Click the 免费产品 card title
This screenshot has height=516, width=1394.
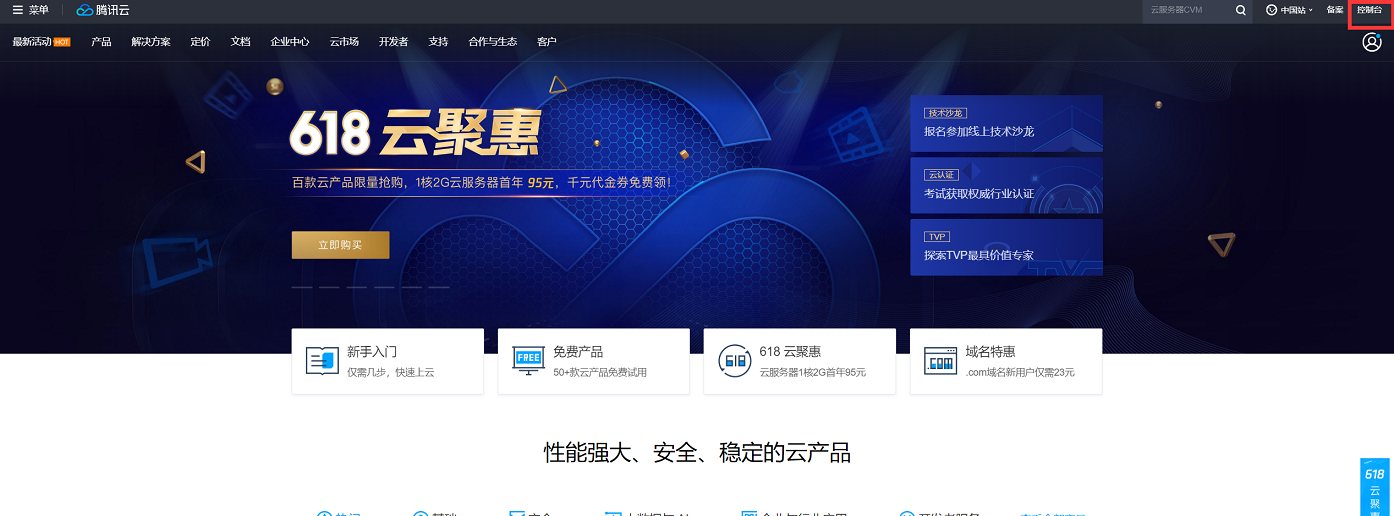click(578, 352)
